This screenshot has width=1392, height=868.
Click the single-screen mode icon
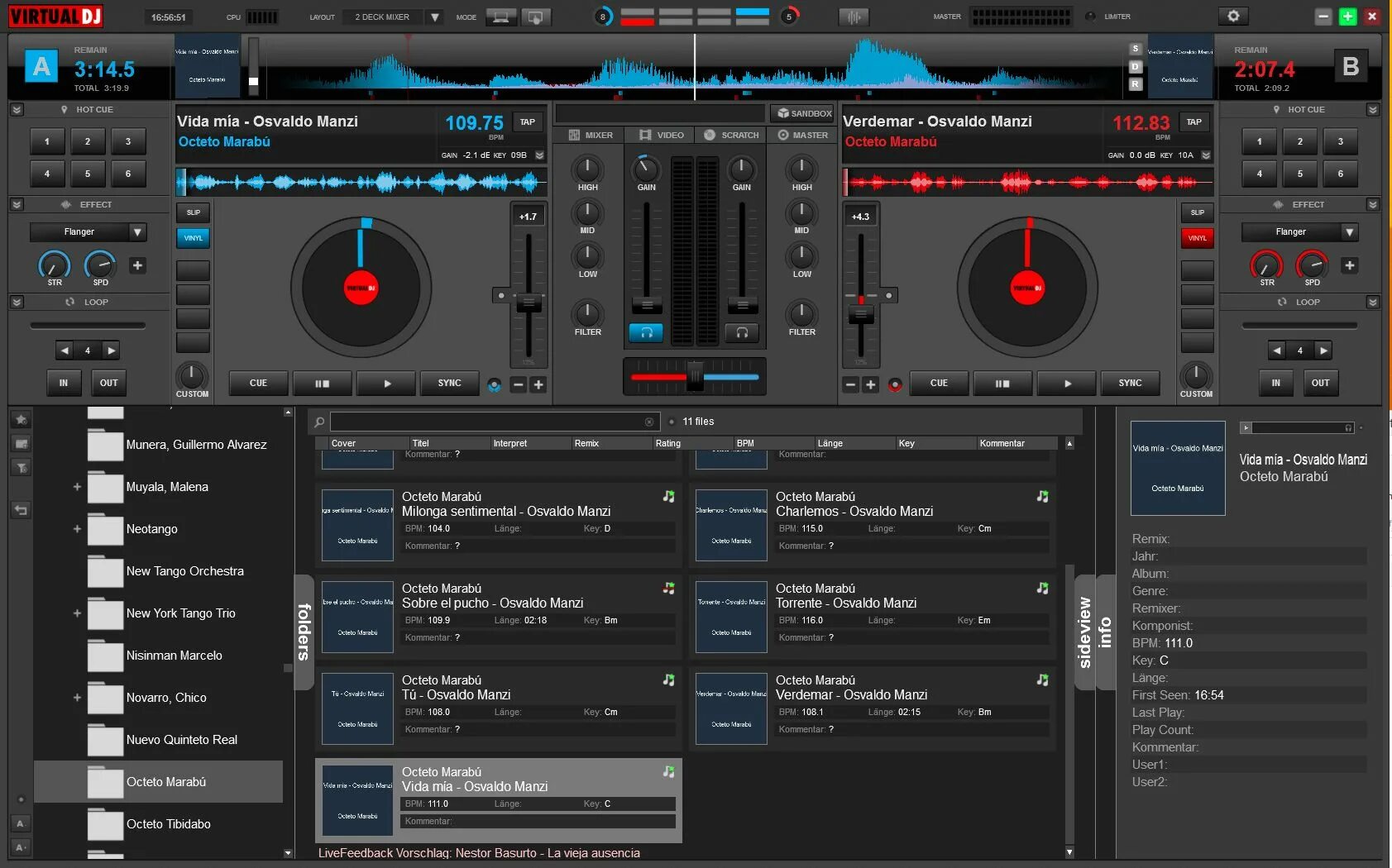(x=500, y=17)
